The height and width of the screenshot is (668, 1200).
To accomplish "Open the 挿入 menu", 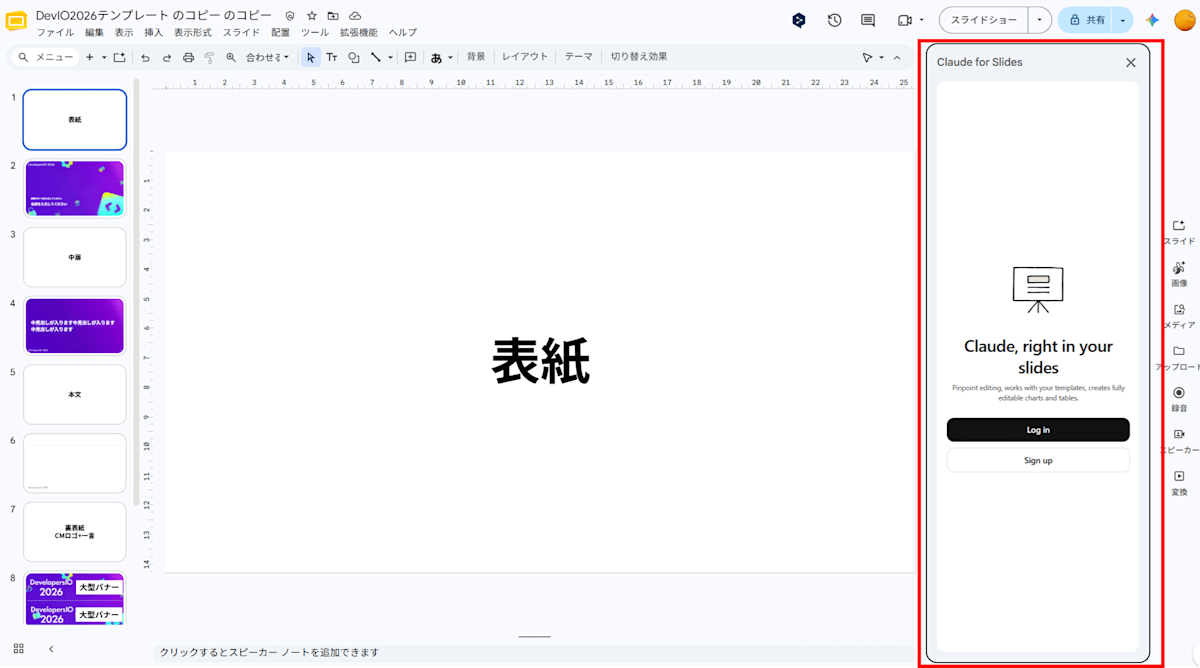I will (x=153, y=33).
